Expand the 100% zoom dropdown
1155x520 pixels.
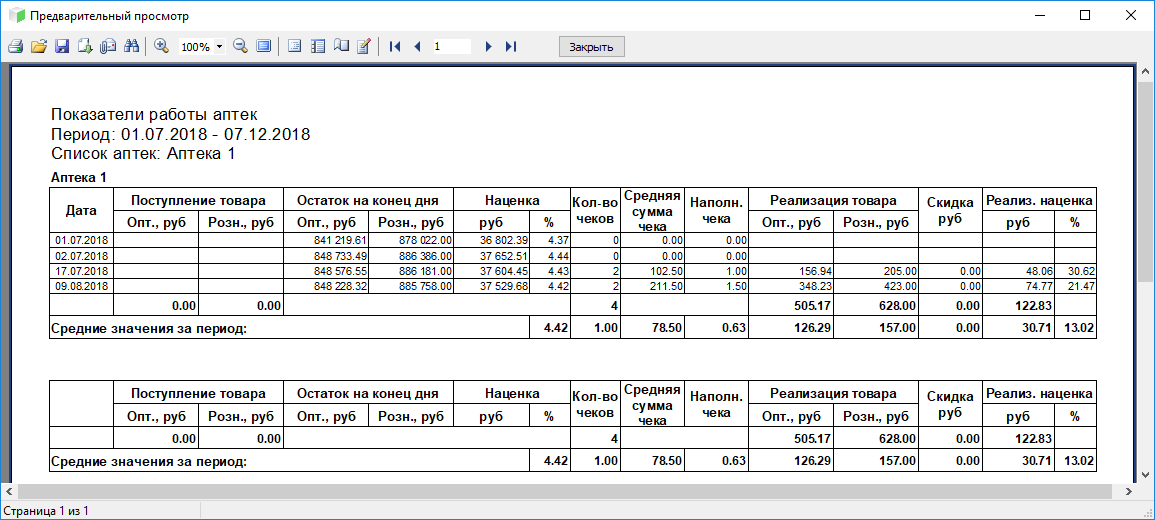(219, 47)
